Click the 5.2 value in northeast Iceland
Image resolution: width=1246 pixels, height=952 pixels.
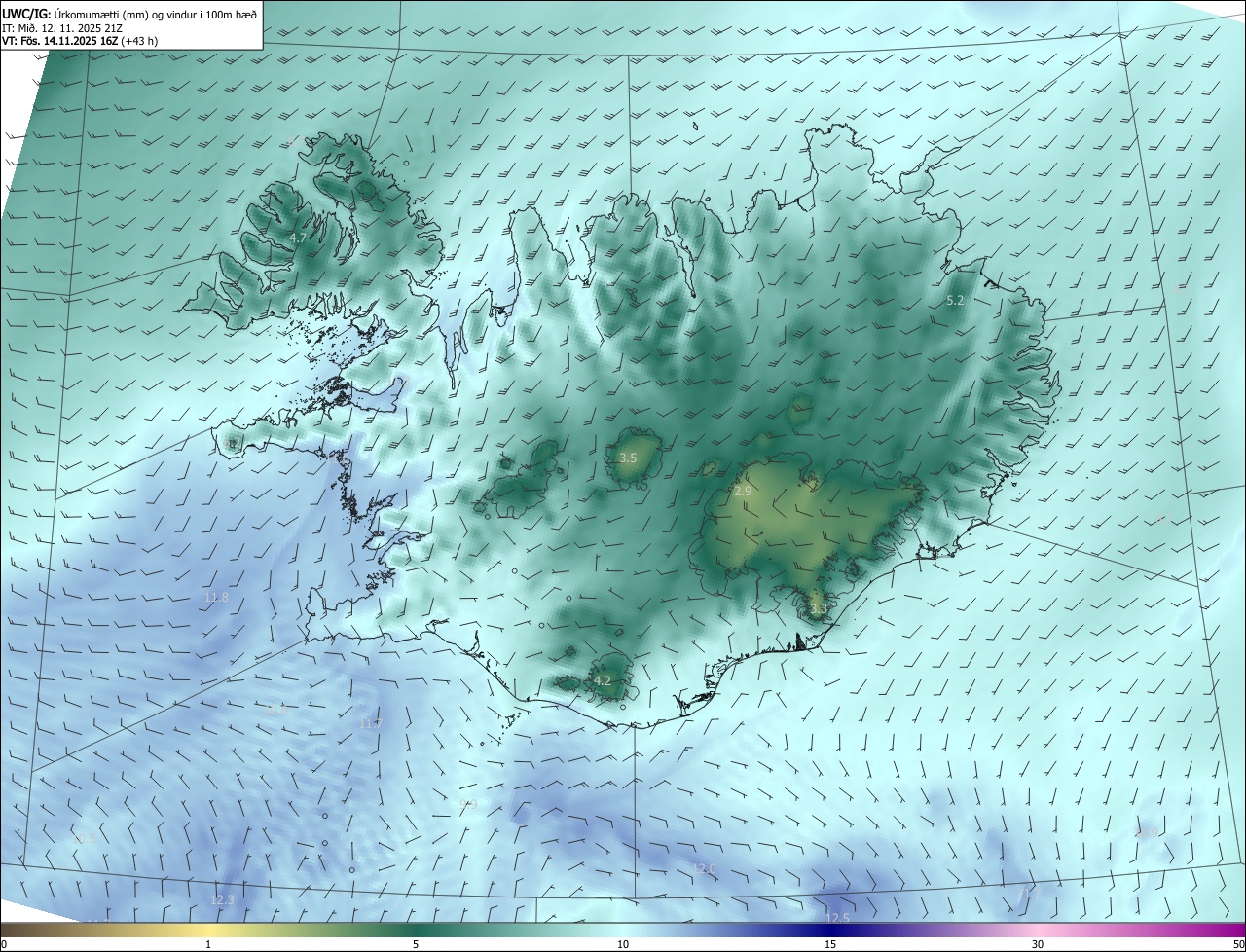point(955,301)
